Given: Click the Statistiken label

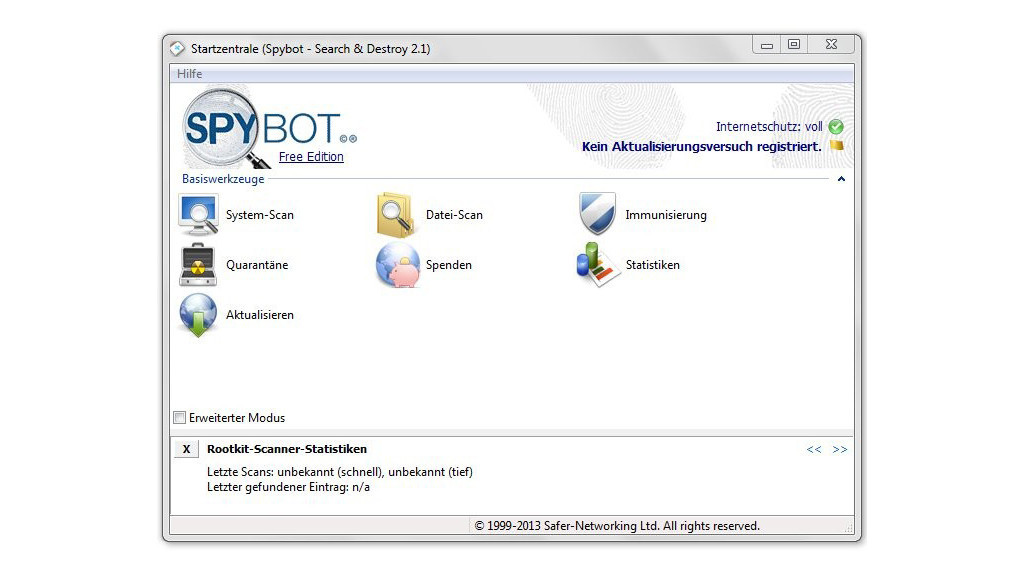Looking at the screenshot, I should [653, 264].
